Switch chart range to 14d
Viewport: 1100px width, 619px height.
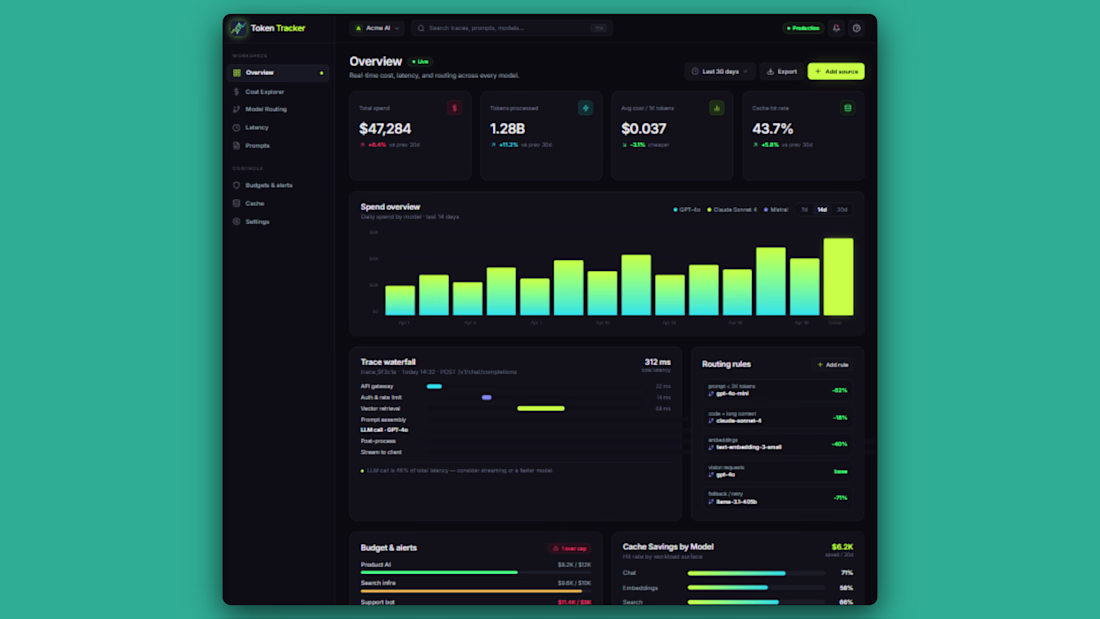coord(821,209)
